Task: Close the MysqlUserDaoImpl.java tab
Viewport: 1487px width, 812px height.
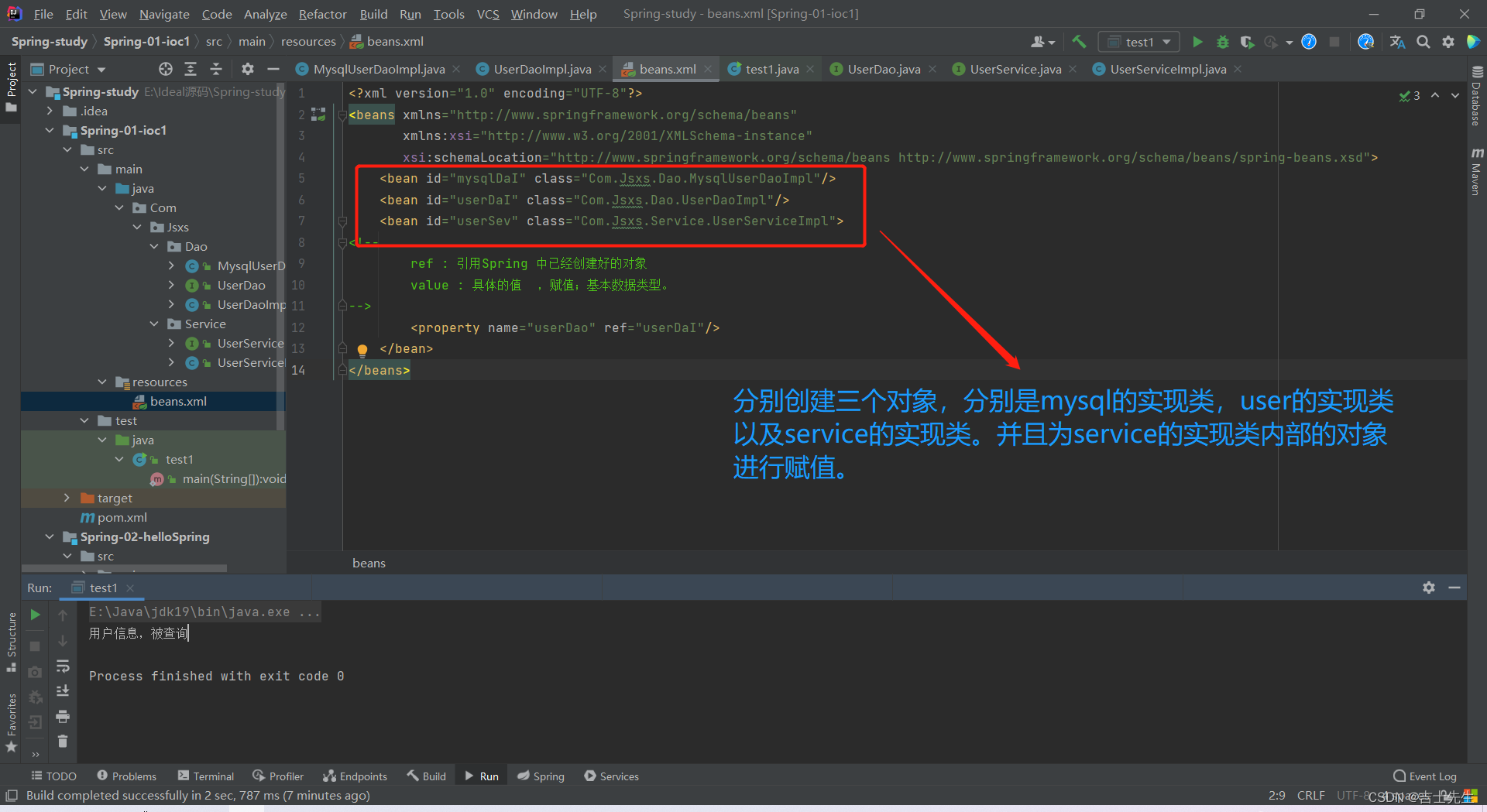Action: 456,69
